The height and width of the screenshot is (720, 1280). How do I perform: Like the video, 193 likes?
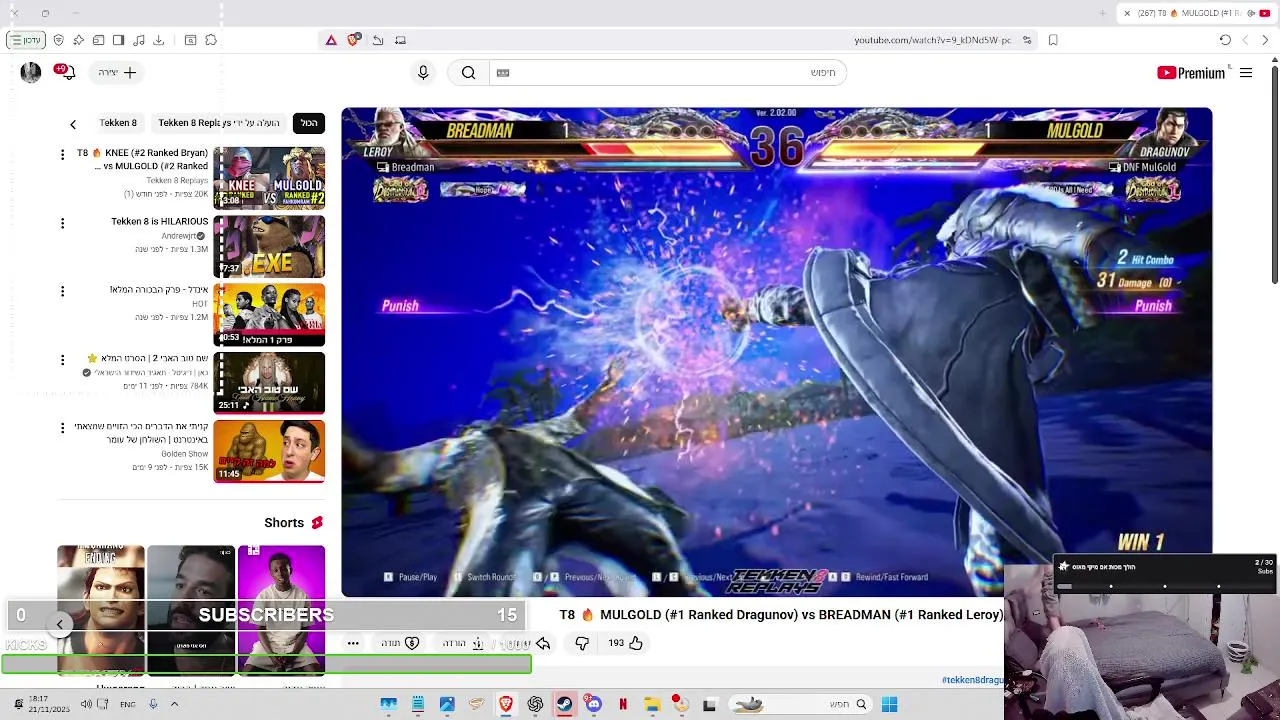coord(626,643)
